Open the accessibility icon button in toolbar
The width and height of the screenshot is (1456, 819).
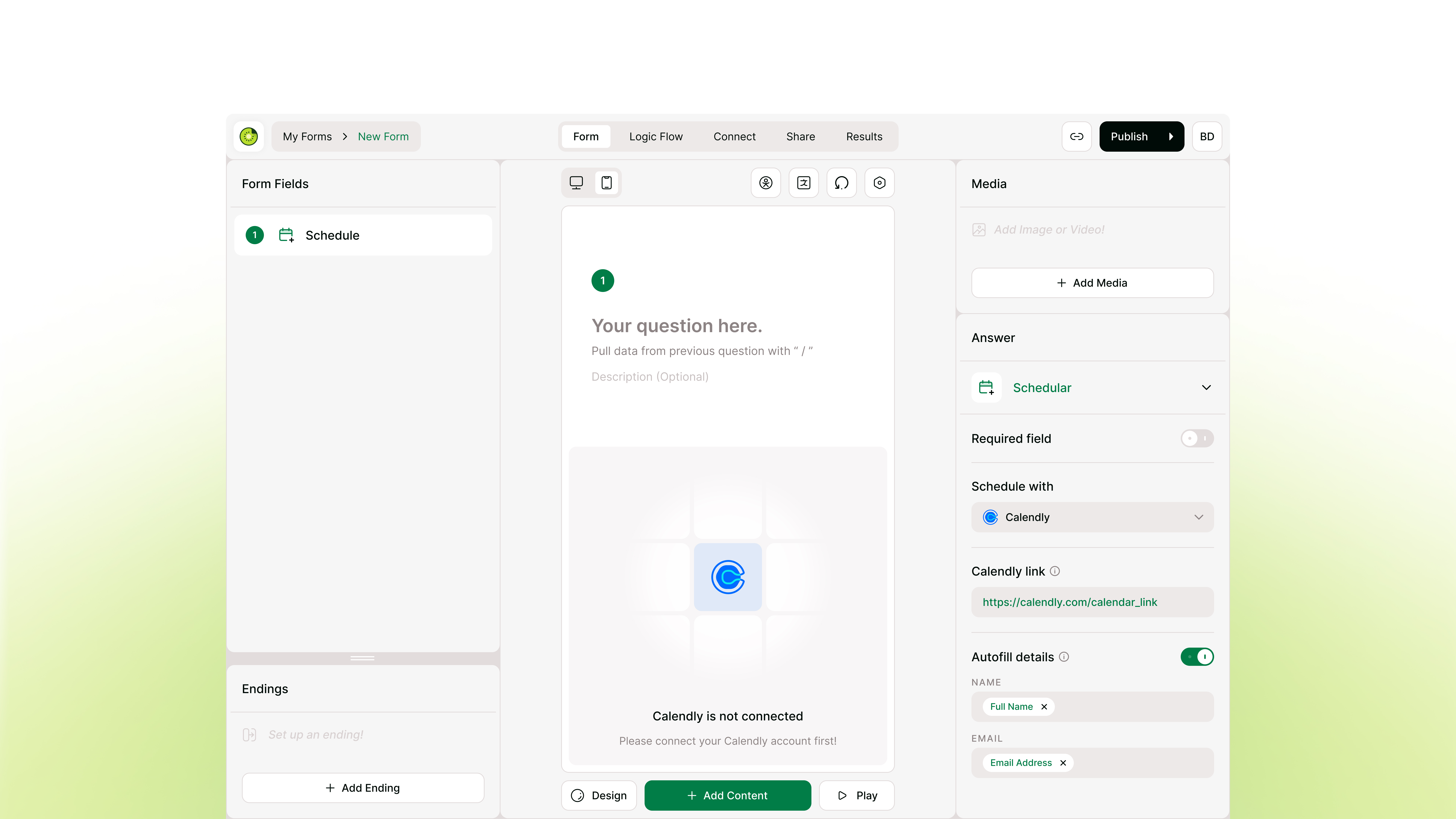[766, 183]
